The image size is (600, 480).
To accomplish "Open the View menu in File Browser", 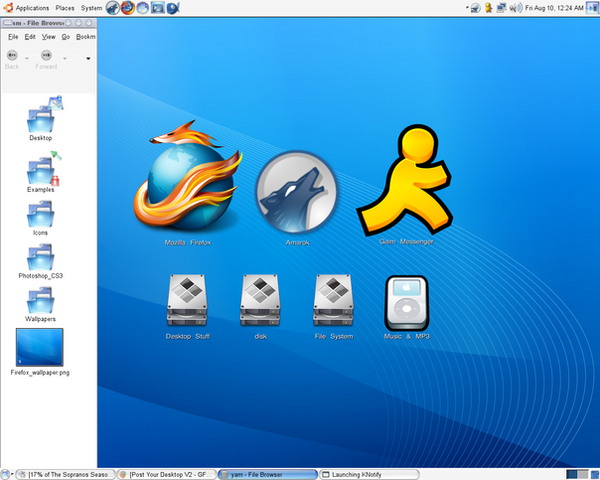I will pyautogui.click(x=49, y=37).
